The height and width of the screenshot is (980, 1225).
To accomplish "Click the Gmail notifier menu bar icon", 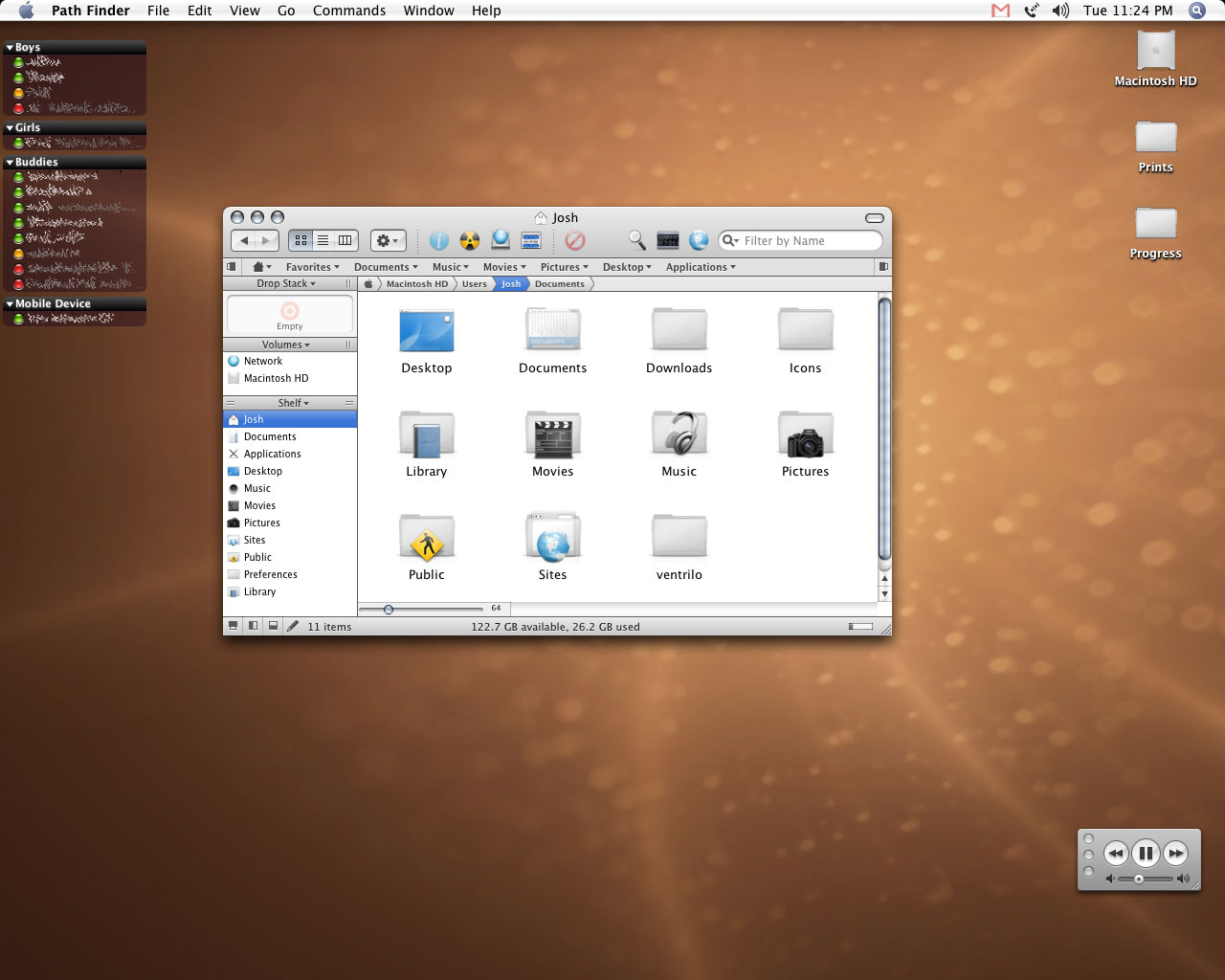I will 1000,11.
